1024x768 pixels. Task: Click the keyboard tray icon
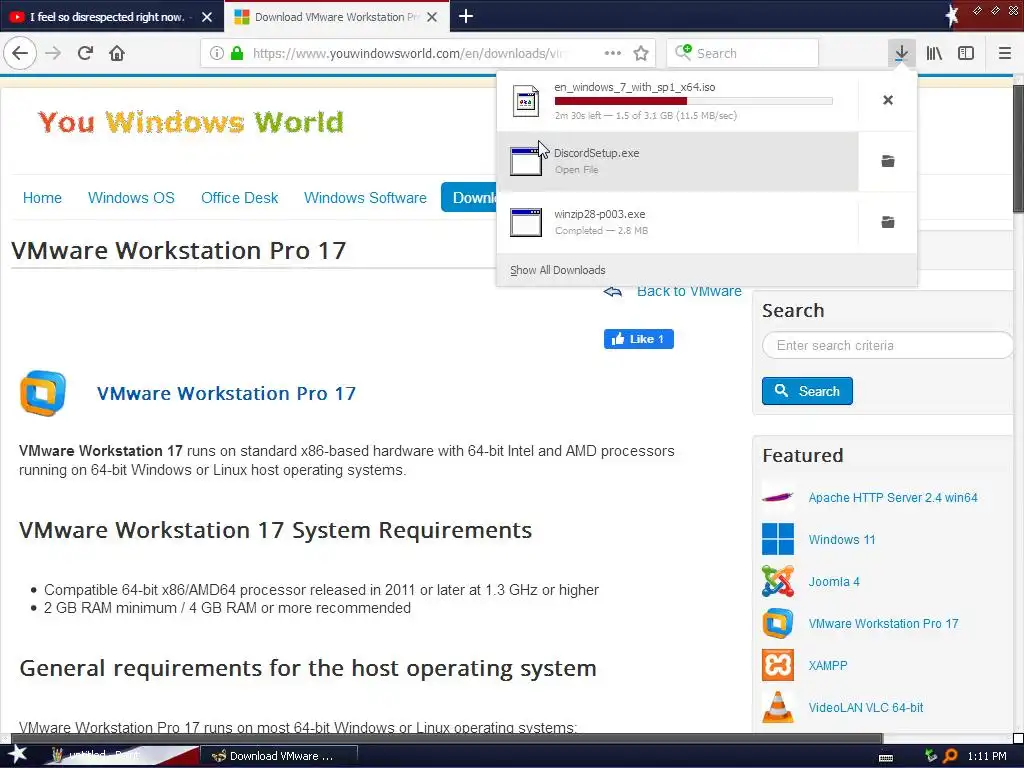(886, 757)
